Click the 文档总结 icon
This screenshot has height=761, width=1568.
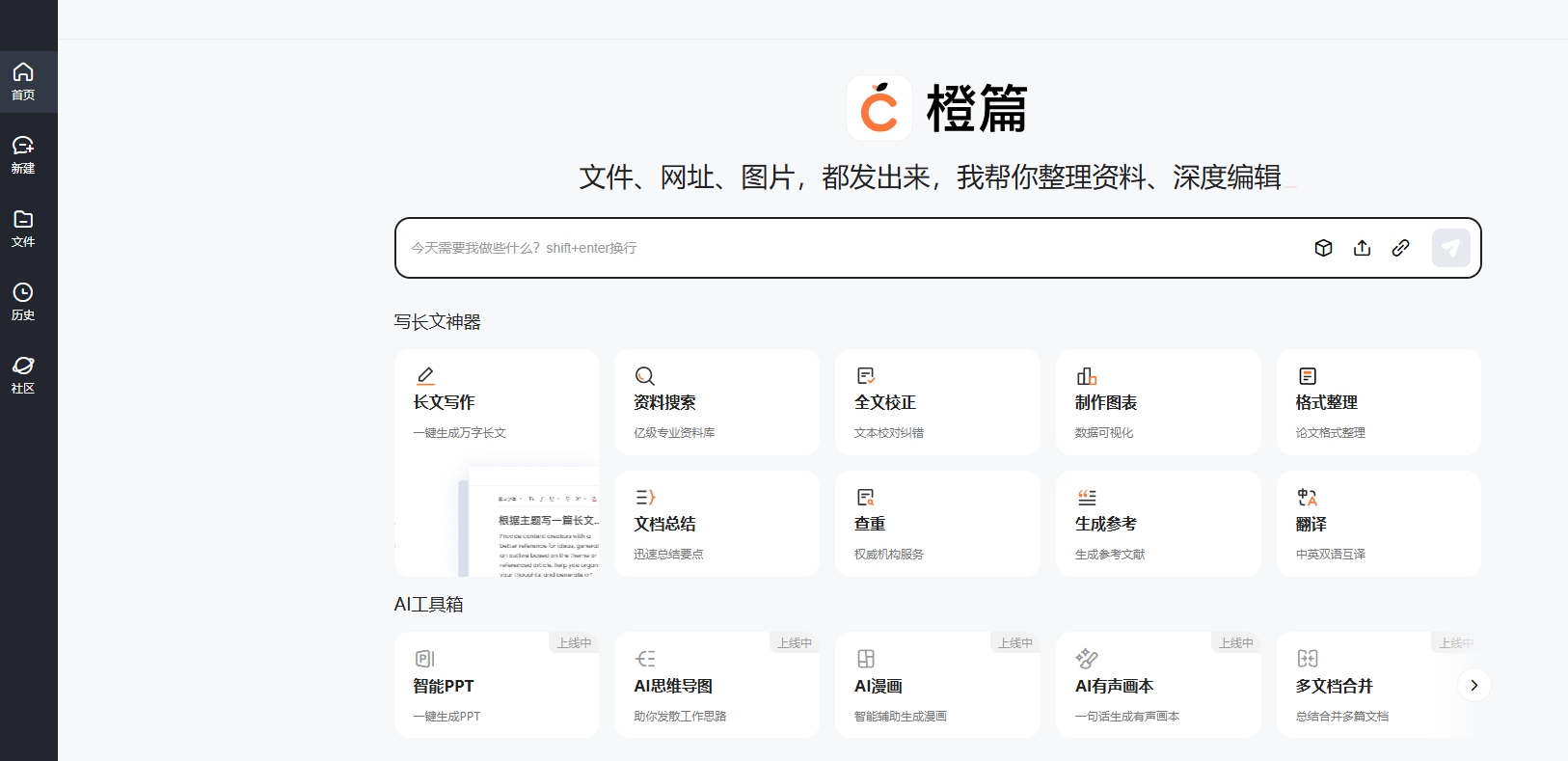(x=645, y=498)
